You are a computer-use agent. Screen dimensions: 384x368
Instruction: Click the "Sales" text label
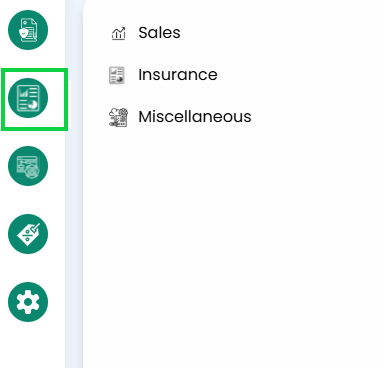tap(159, 33)
